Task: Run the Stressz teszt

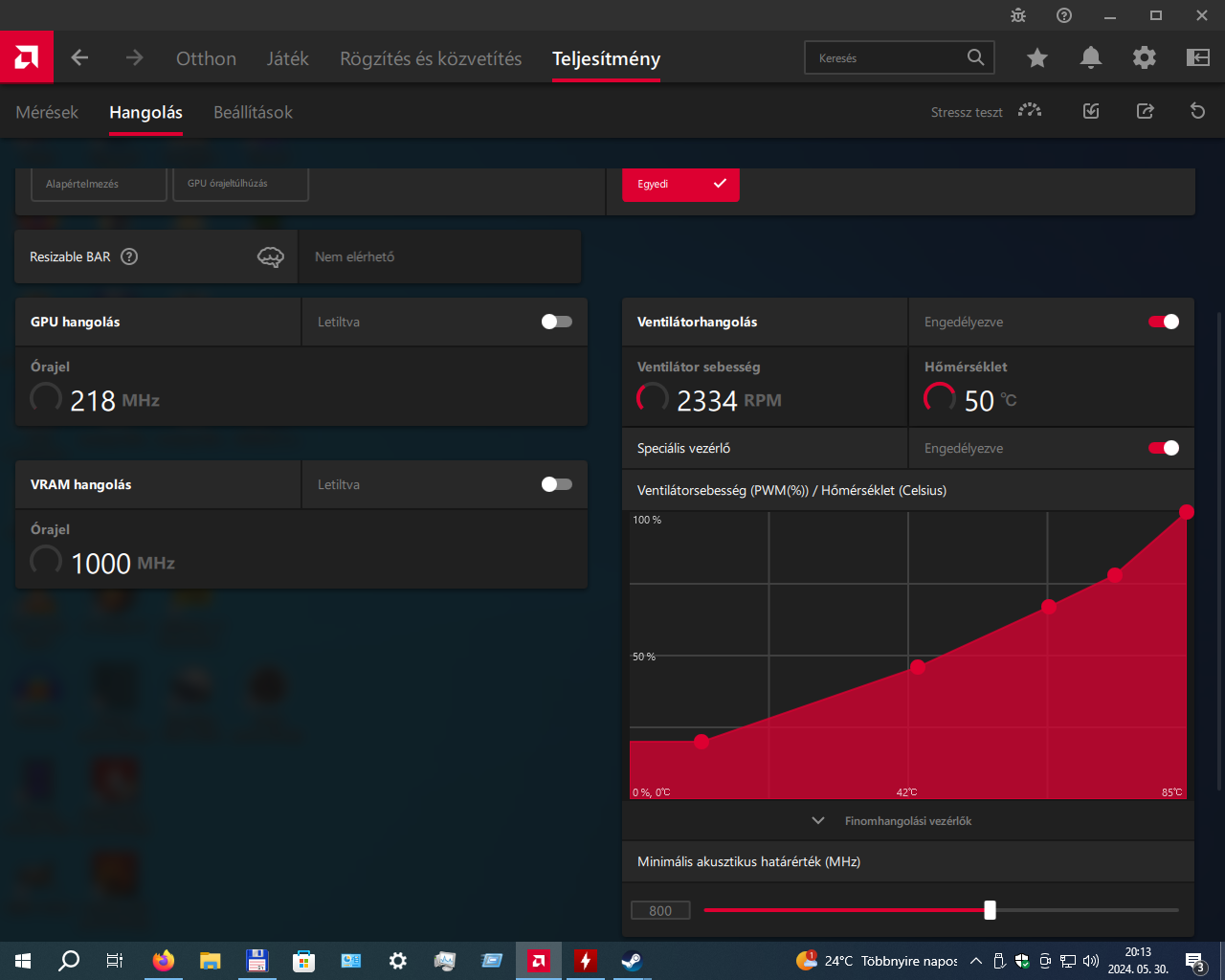Action: click(x=967, y=111)
